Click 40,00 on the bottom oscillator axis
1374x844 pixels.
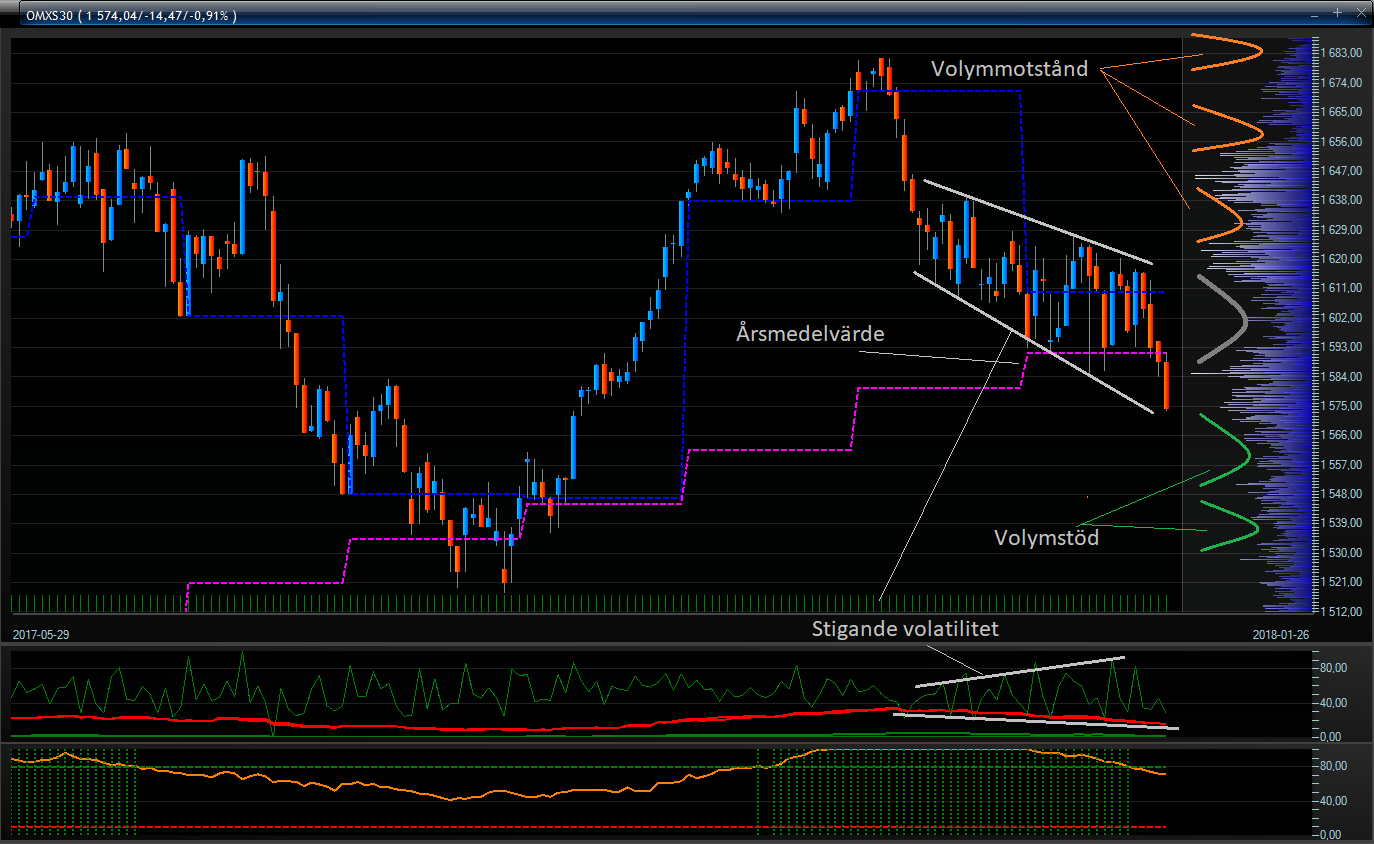pyautogui.click(x=1333, y=800)
